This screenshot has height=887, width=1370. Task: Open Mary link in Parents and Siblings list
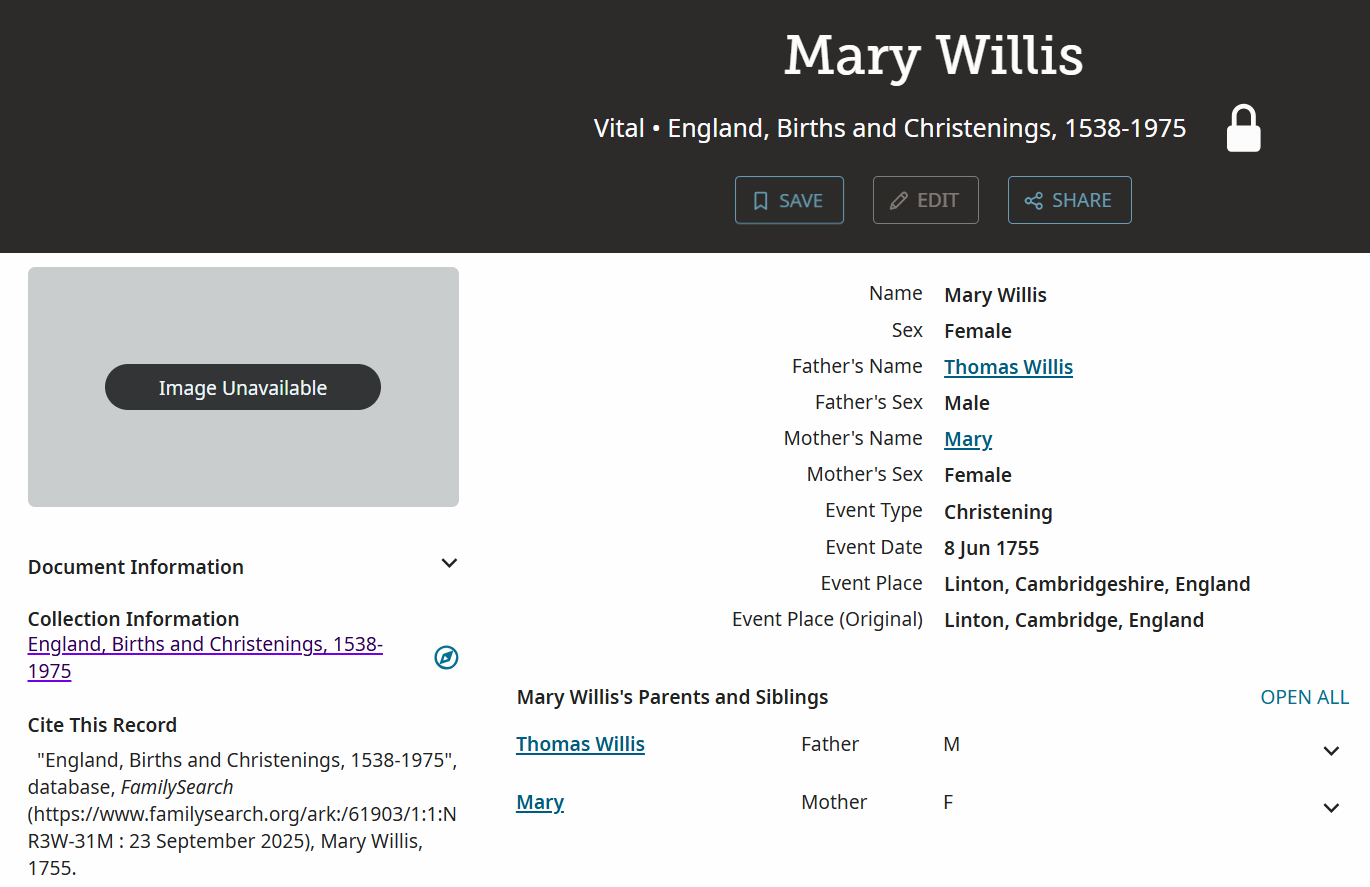540,802
